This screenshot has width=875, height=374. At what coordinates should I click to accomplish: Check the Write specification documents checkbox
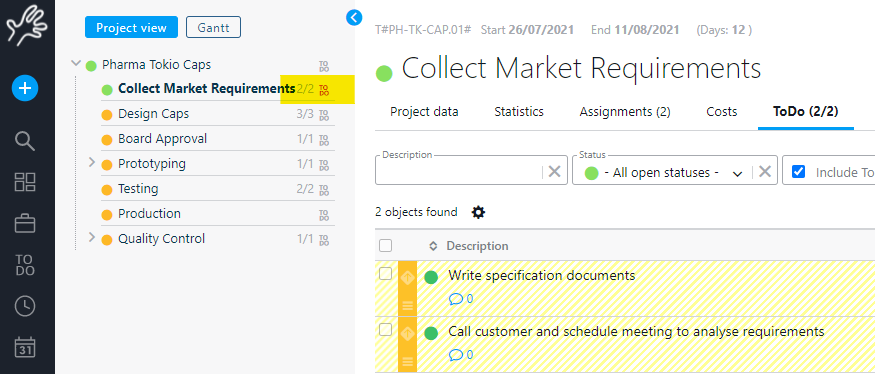tap(386, 274)
